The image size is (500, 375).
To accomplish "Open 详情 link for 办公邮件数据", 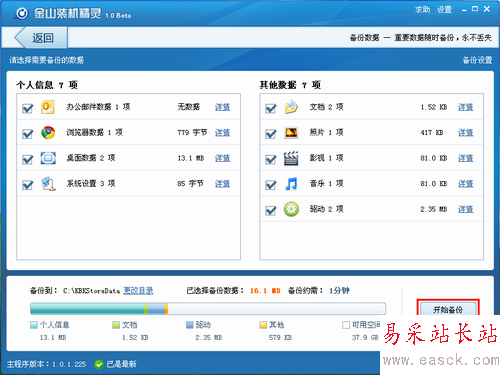I will pos(222,107).
